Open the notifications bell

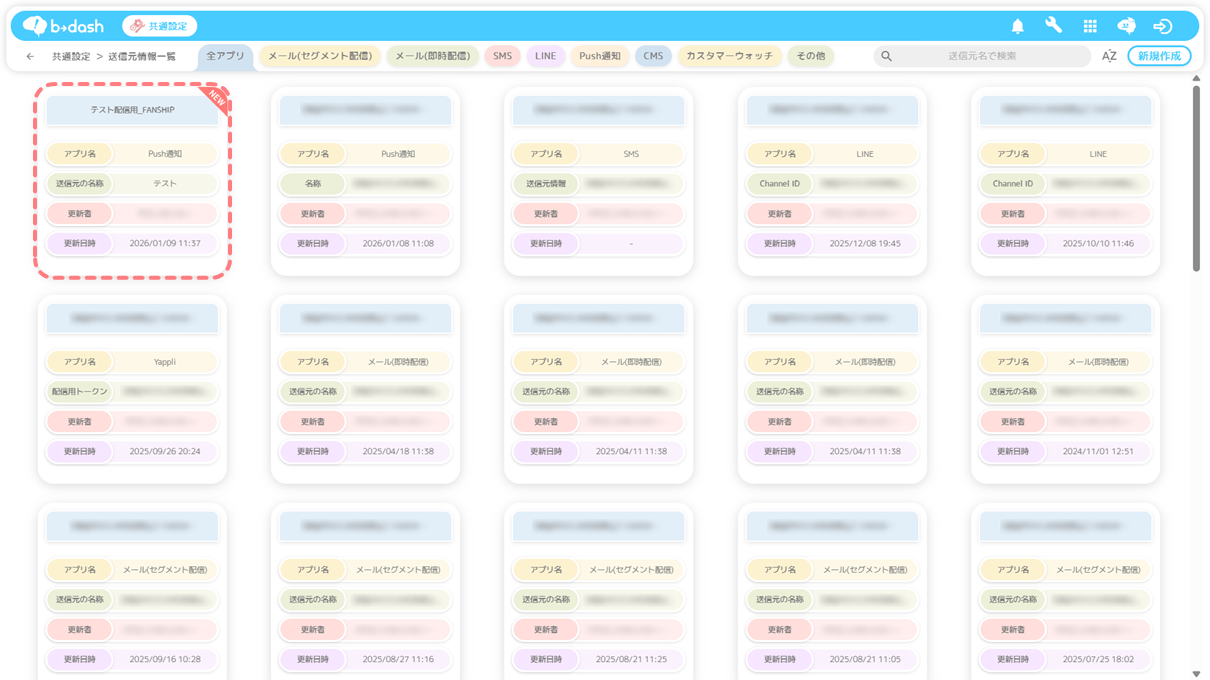click(x=1017, y=26)
